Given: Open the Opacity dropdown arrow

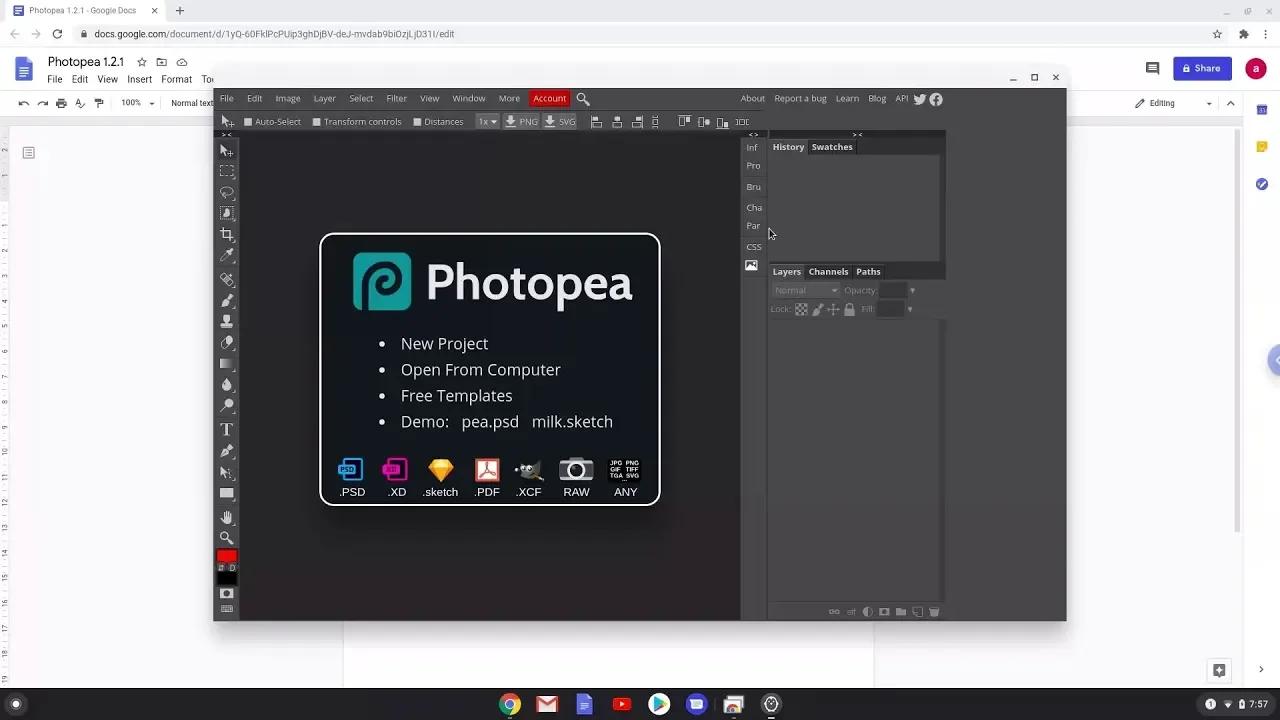Looking at the screenshot, I should click(911, 290).
